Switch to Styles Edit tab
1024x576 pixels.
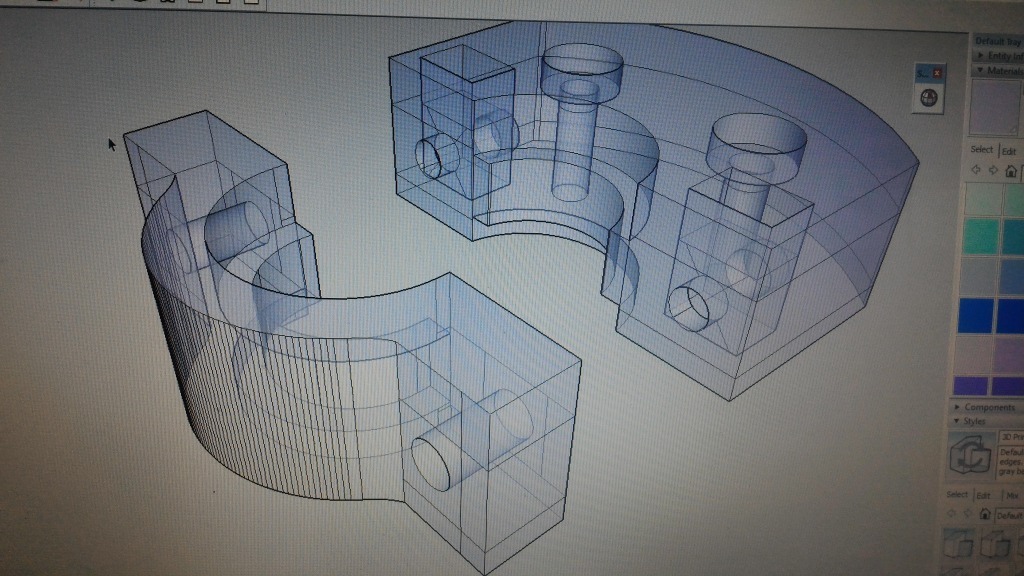pyautogui.click(x=984, y=496)
